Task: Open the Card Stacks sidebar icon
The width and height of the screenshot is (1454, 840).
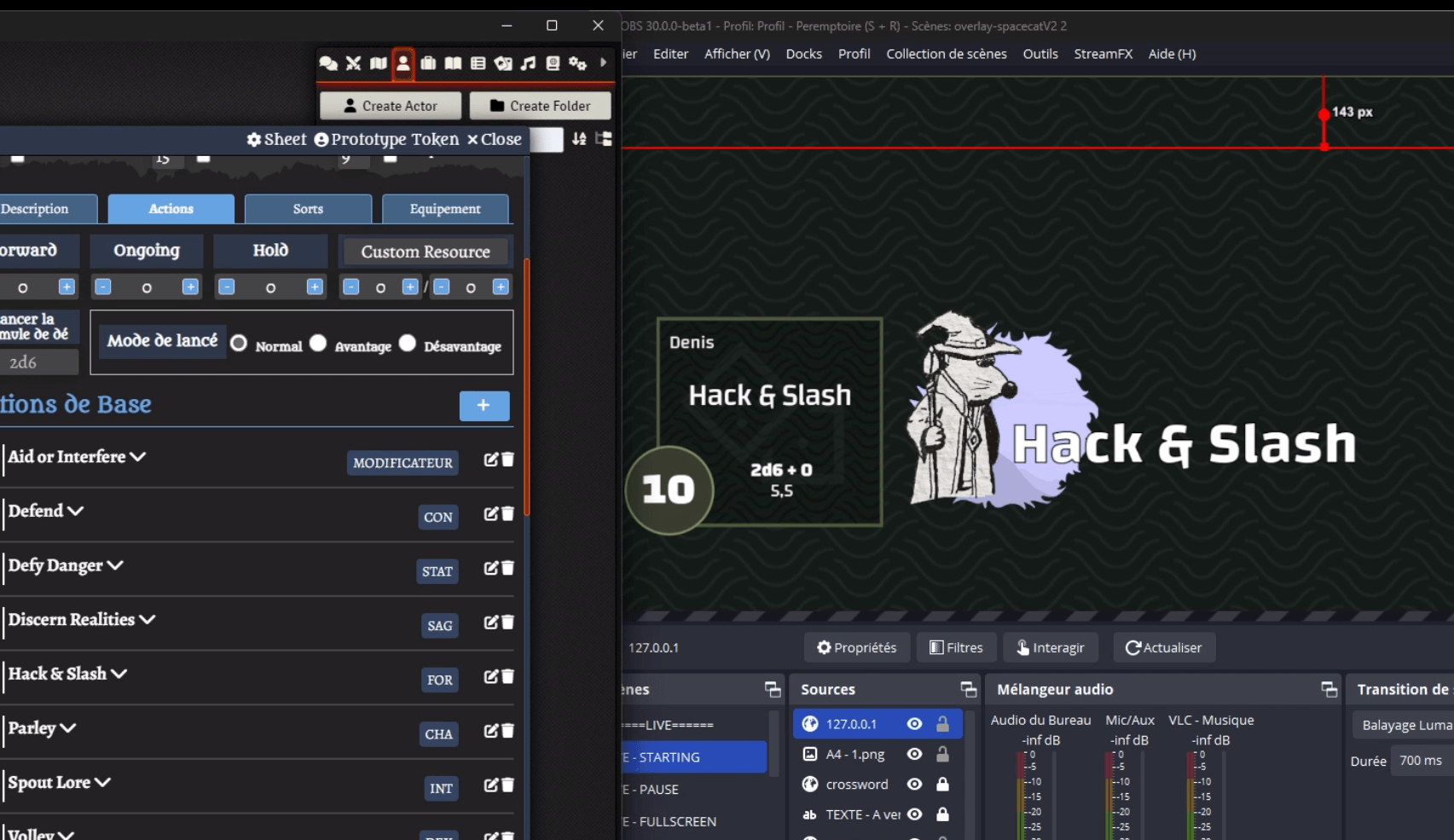Action: [x=503, y=63]
